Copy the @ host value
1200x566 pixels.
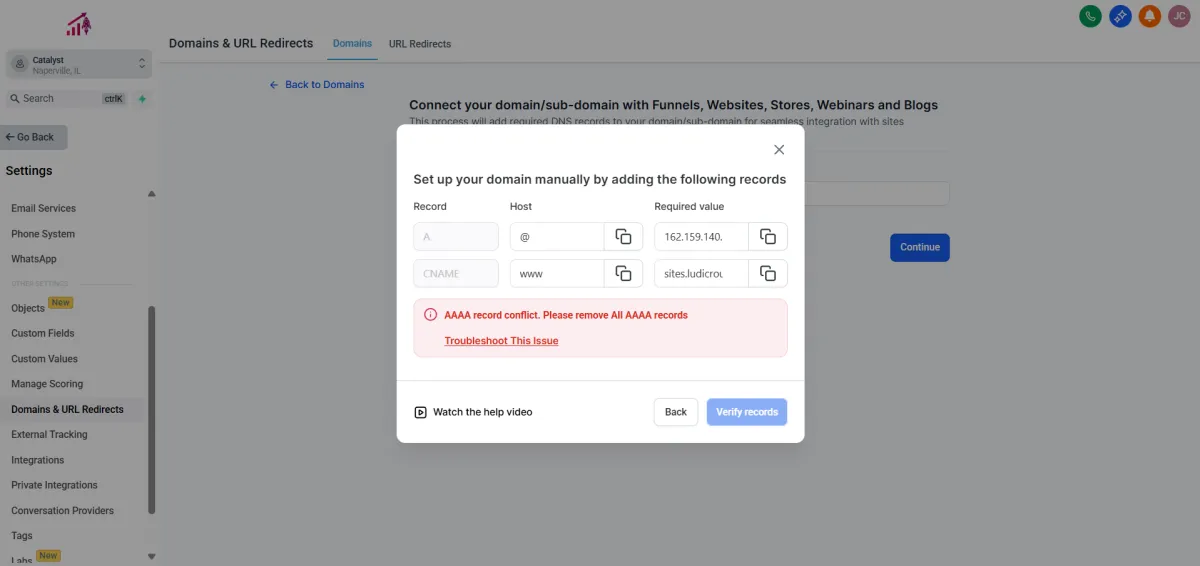point(623,237)
